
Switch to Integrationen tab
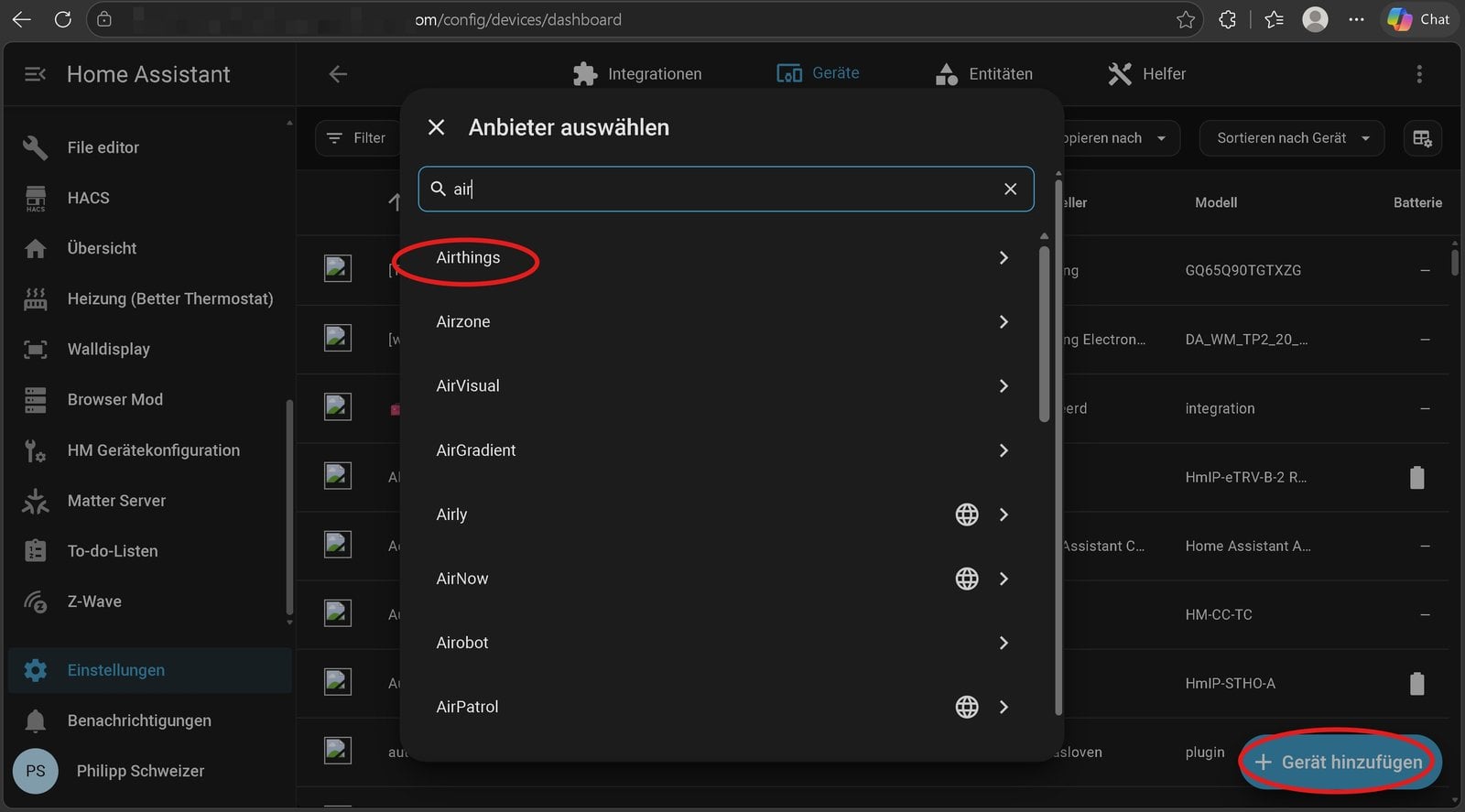point(637,74)
